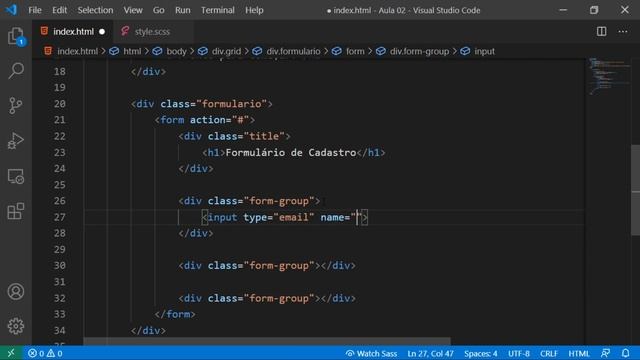
Task: Click body in the breadcrumb
Action: (x=176, y=51)
